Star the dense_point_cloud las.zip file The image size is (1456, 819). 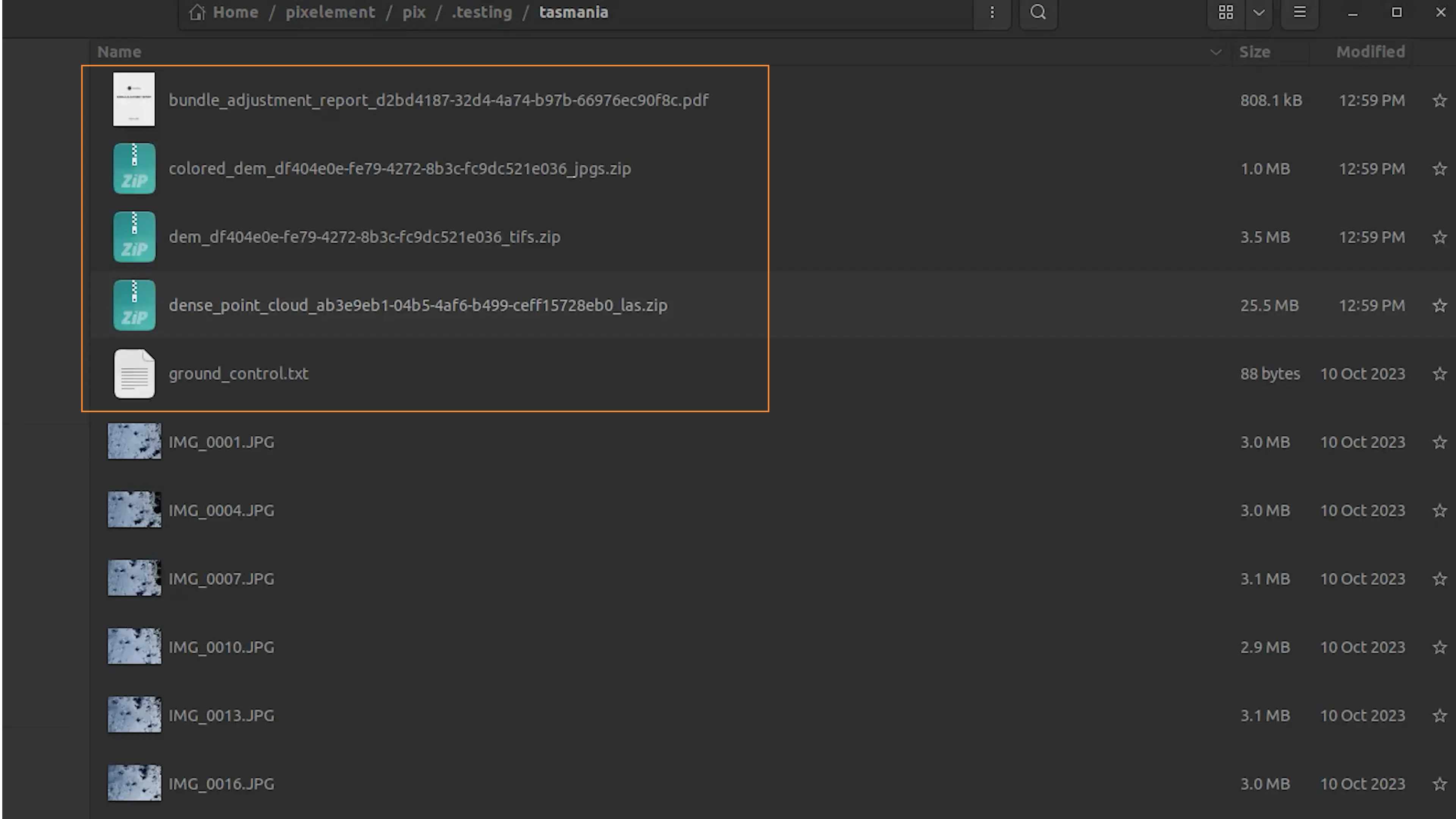(x=1439, y=306)
